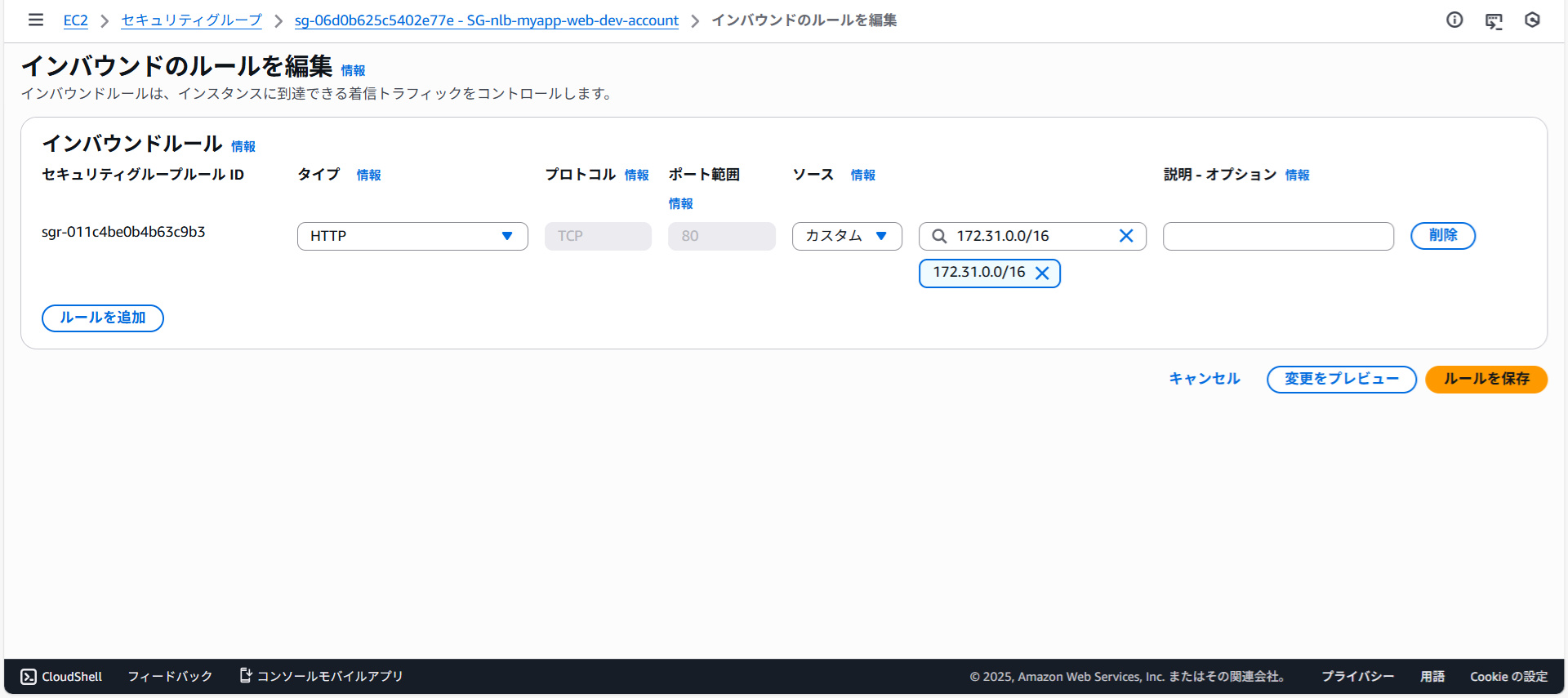Open the console mobile app link
1568x698 pixels.
click(x=322, y=676)
